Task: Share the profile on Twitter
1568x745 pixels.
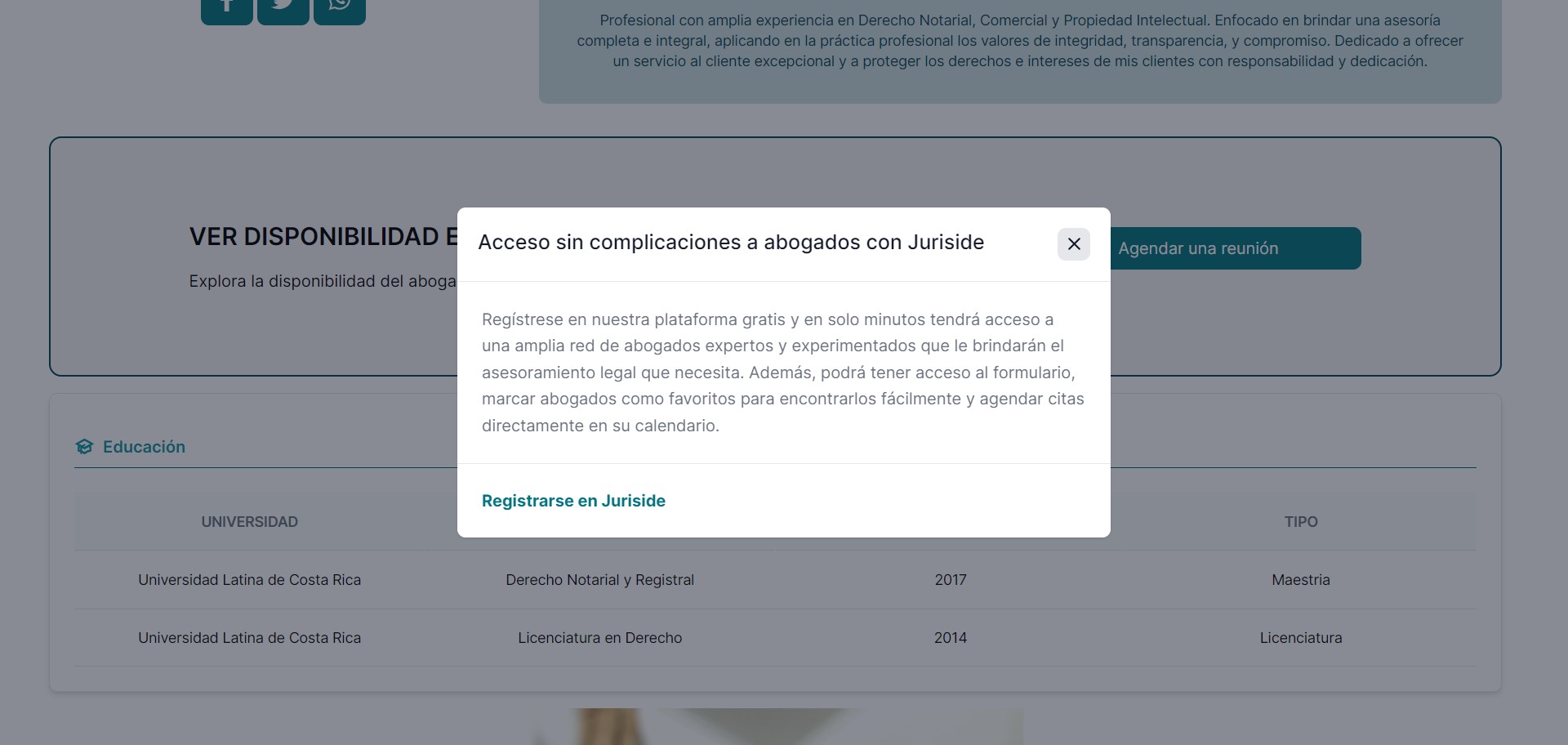Action: 283,8
